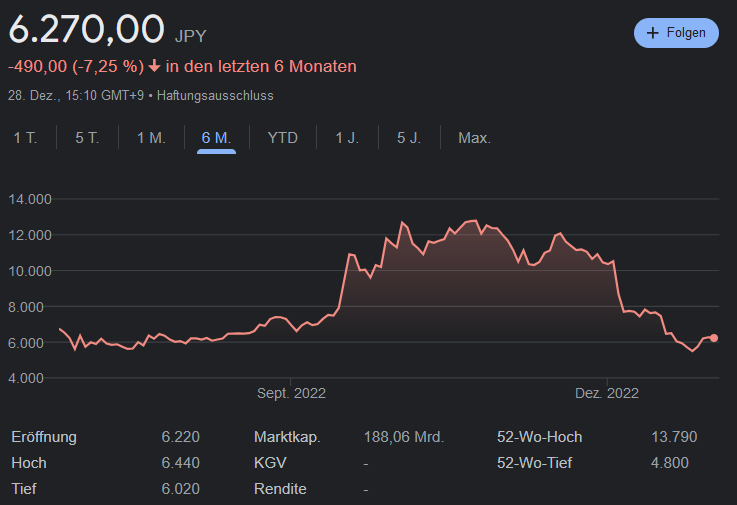Switch chart to YTD

pos(283,138)
